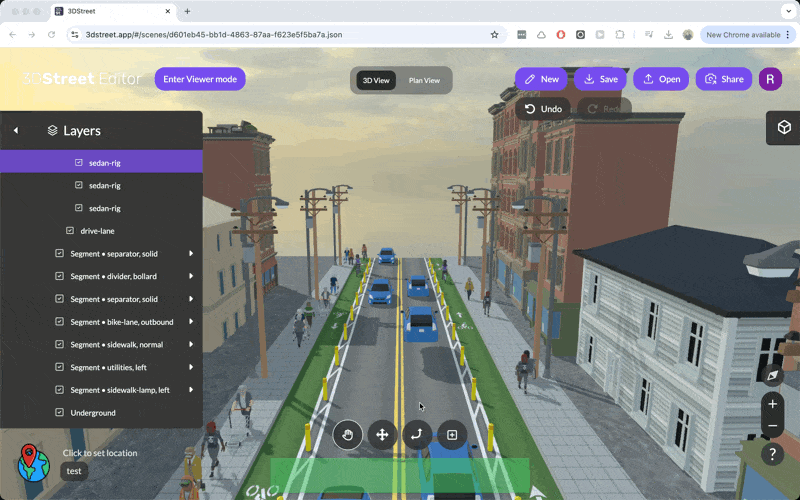Image resolution: width=800 pixels, height=500 pixels.
Task: Toggle the bike-lane outbound segment checkbox
Action: pos(59,322)
